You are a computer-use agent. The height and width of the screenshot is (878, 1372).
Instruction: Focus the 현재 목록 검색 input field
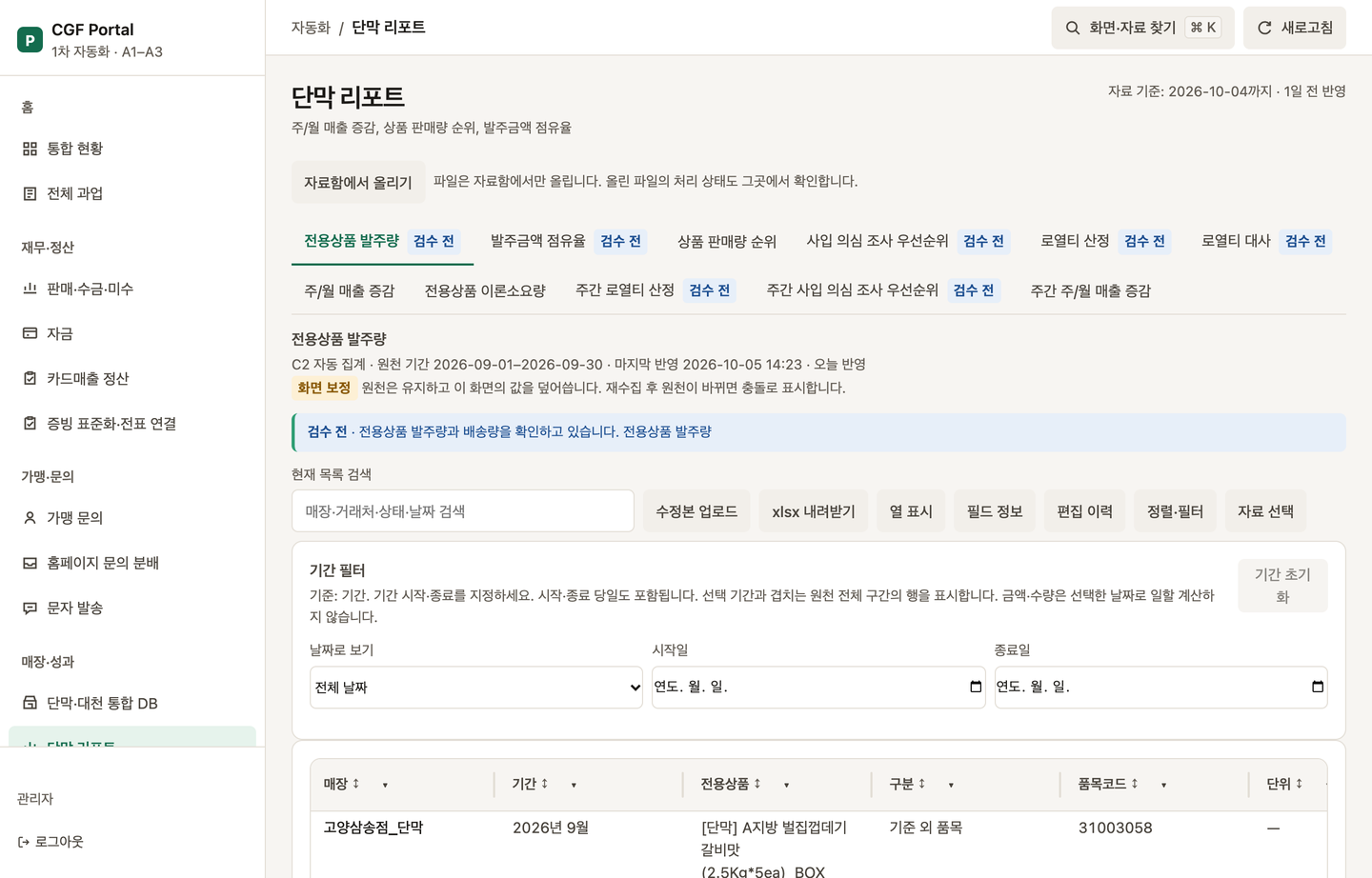pyautogui.click(x=463, y=511)
